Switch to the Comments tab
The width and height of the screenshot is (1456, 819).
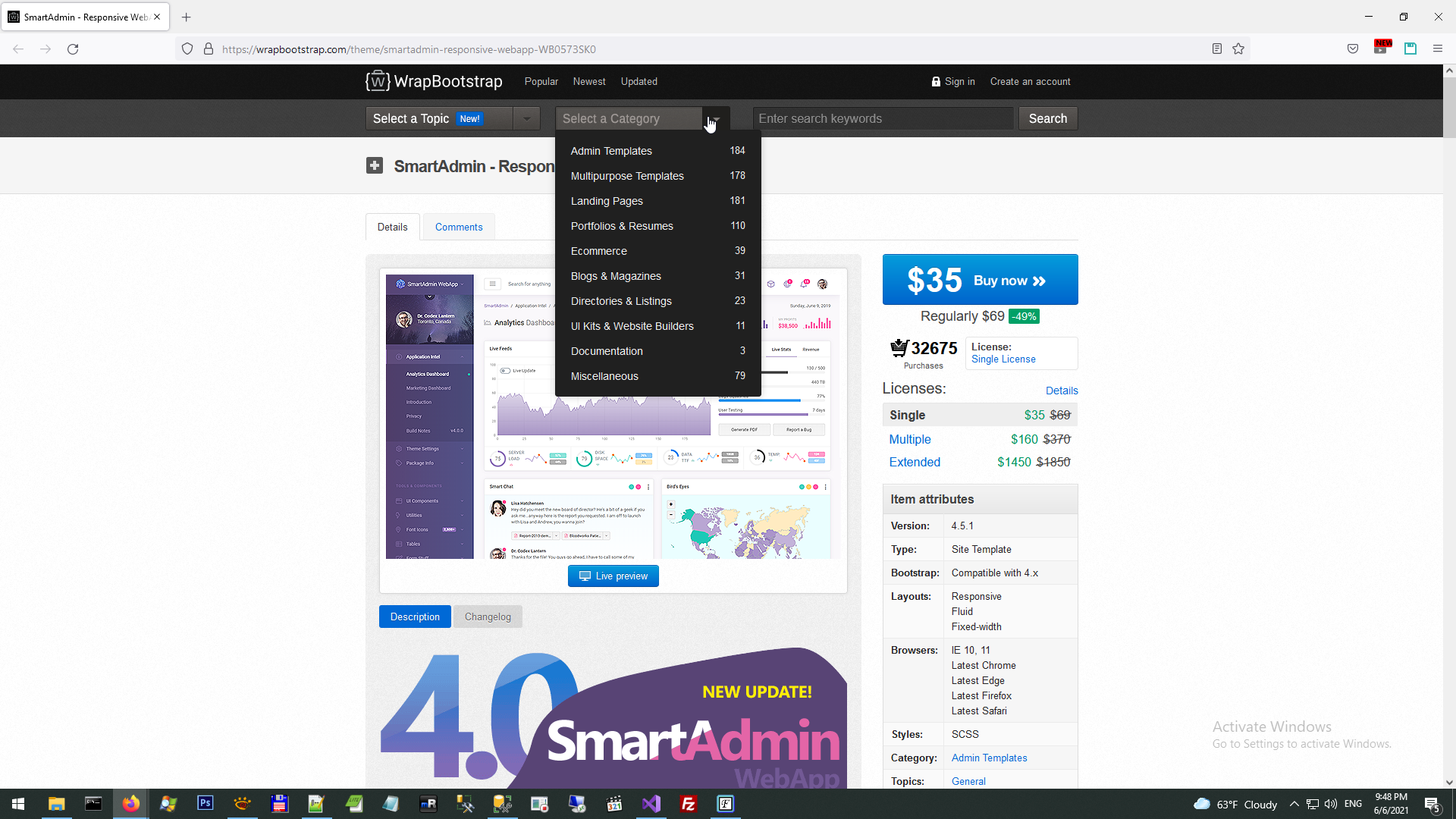pyautogui.click(x=459, y=227)
